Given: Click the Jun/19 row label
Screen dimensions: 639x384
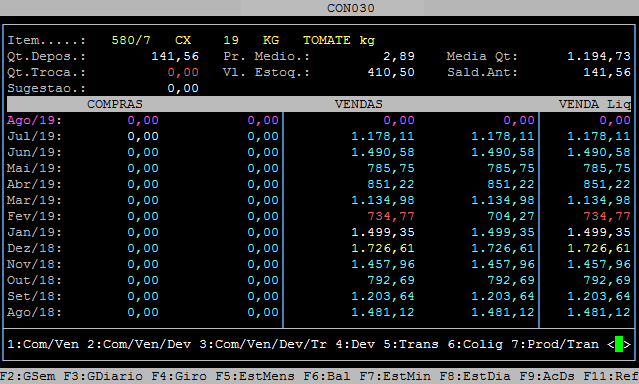Looking at the screenshot, I should tap(34, 152).
